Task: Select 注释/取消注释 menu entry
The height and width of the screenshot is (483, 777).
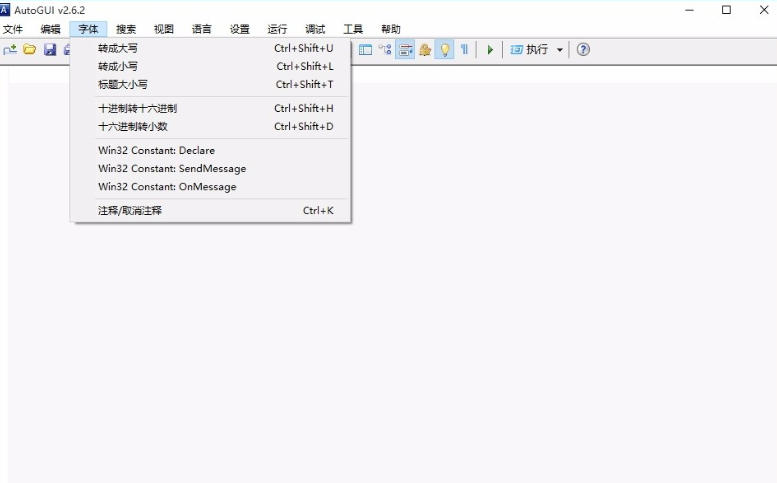Action: pyautogui.click(x=211, y=211)
